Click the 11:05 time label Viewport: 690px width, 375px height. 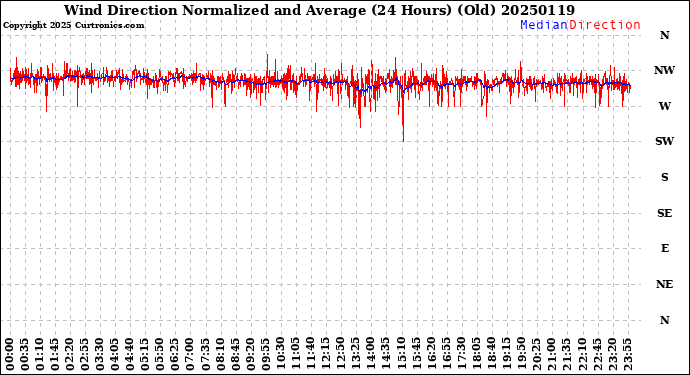(296, 354)
